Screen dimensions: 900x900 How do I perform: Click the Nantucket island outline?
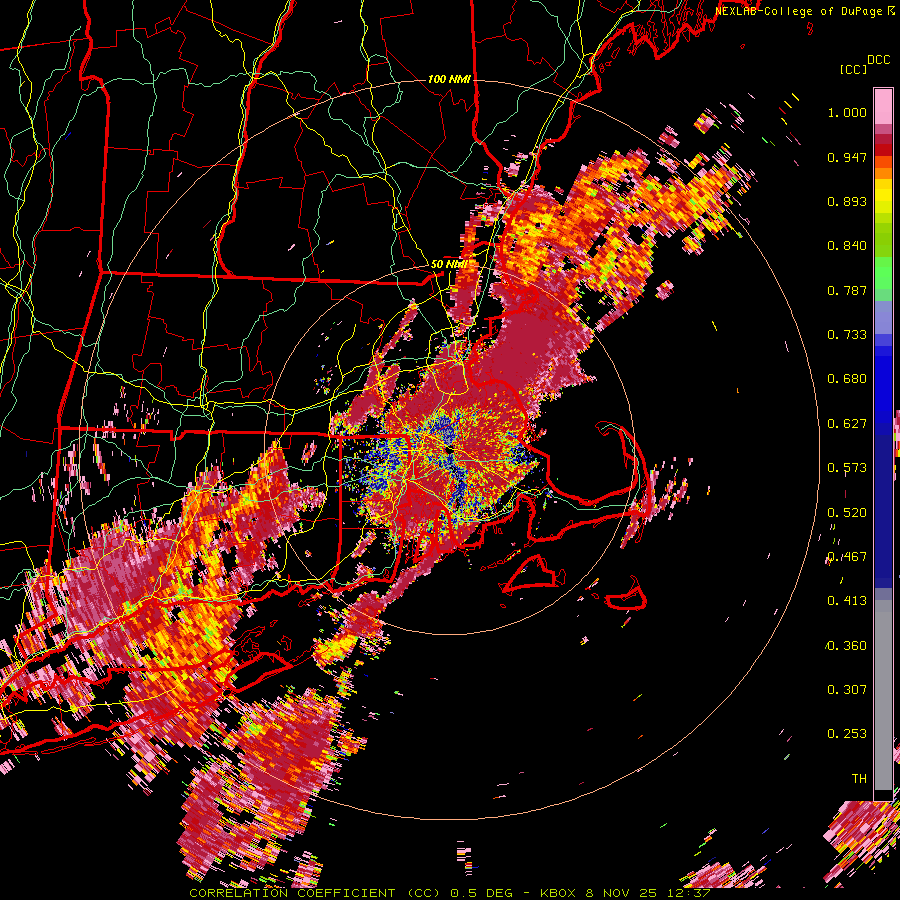point(626,594)
